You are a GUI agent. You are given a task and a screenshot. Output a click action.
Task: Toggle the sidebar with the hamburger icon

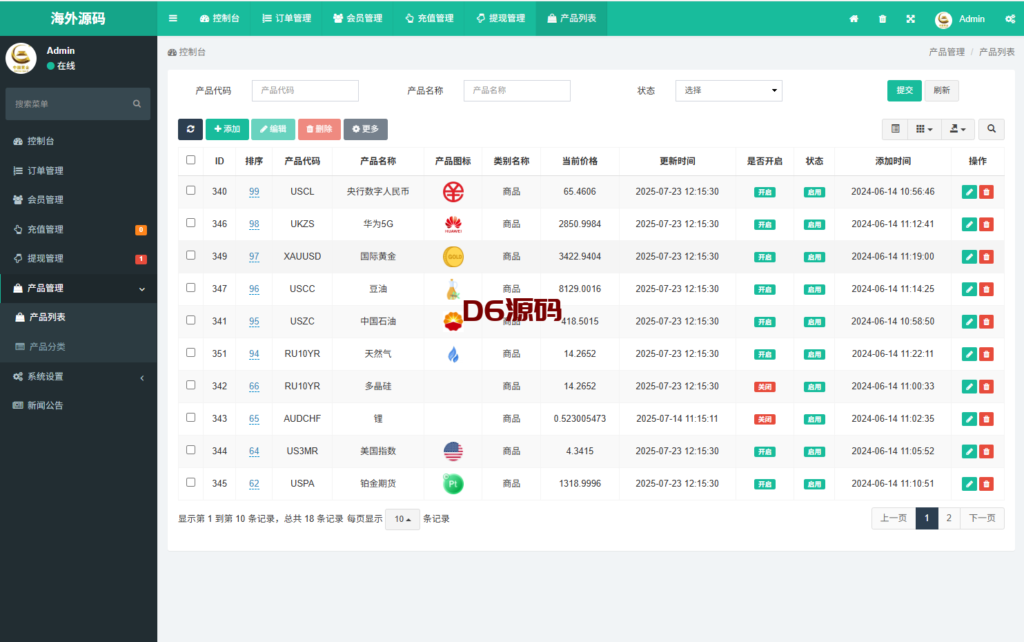pyautogui.click(x=173, y=18)
